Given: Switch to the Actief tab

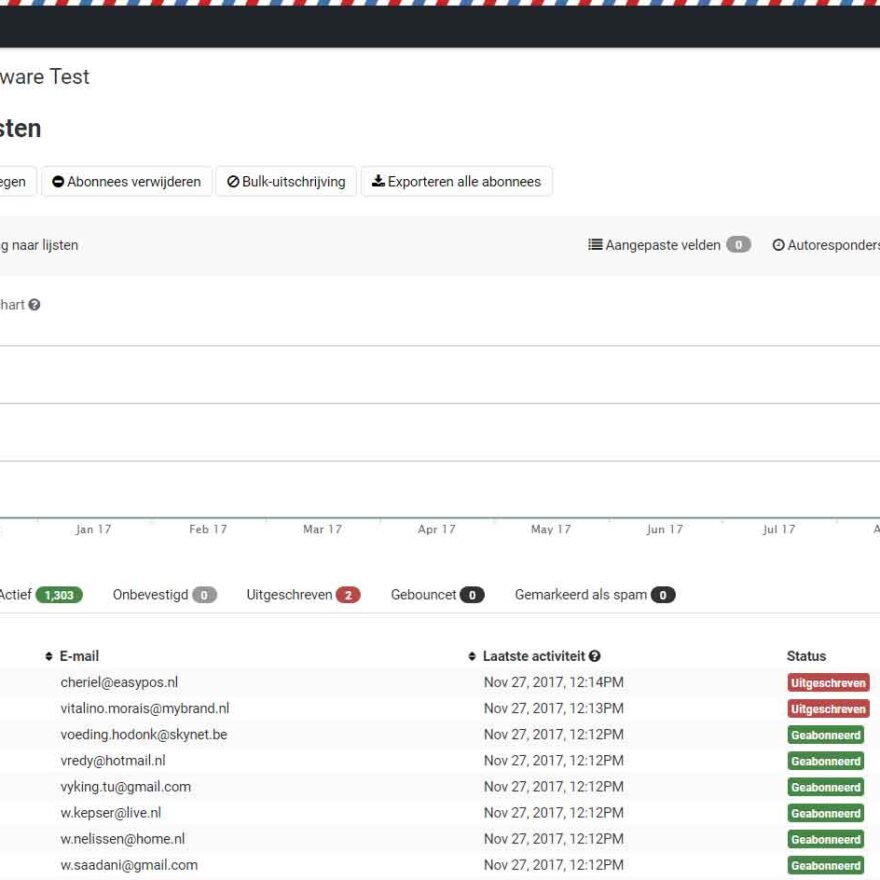Looking at the screenshot, I should pos(40,595).
